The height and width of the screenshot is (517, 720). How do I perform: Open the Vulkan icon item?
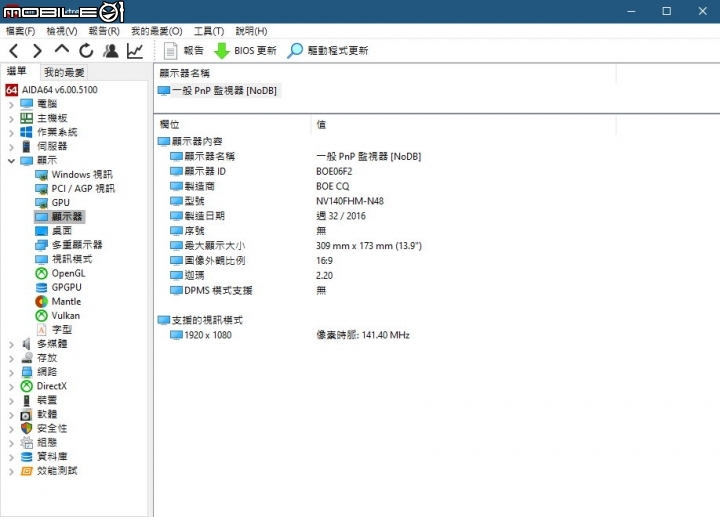[x=41, y=316]
